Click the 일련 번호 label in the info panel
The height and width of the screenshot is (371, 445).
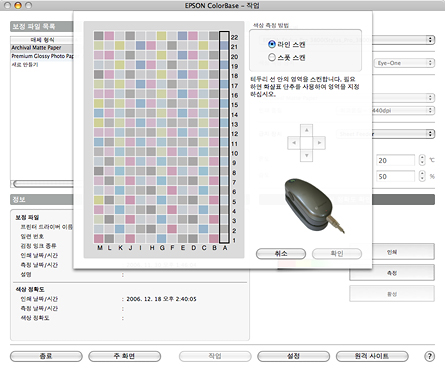pos(32,236)
